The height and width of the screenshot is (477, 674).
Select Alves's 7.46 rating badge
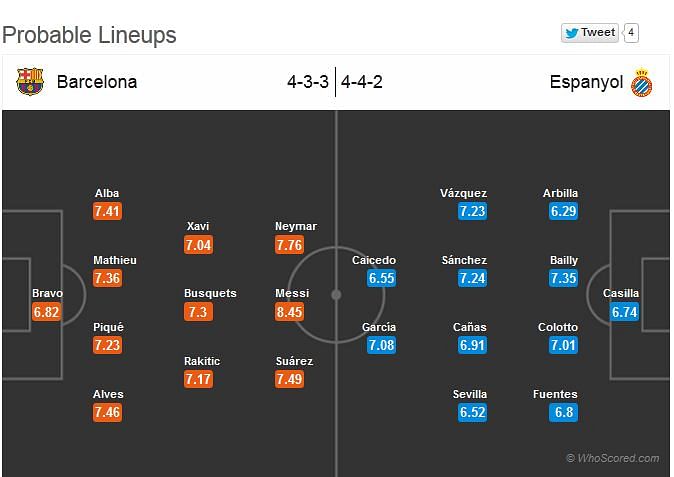107,412
